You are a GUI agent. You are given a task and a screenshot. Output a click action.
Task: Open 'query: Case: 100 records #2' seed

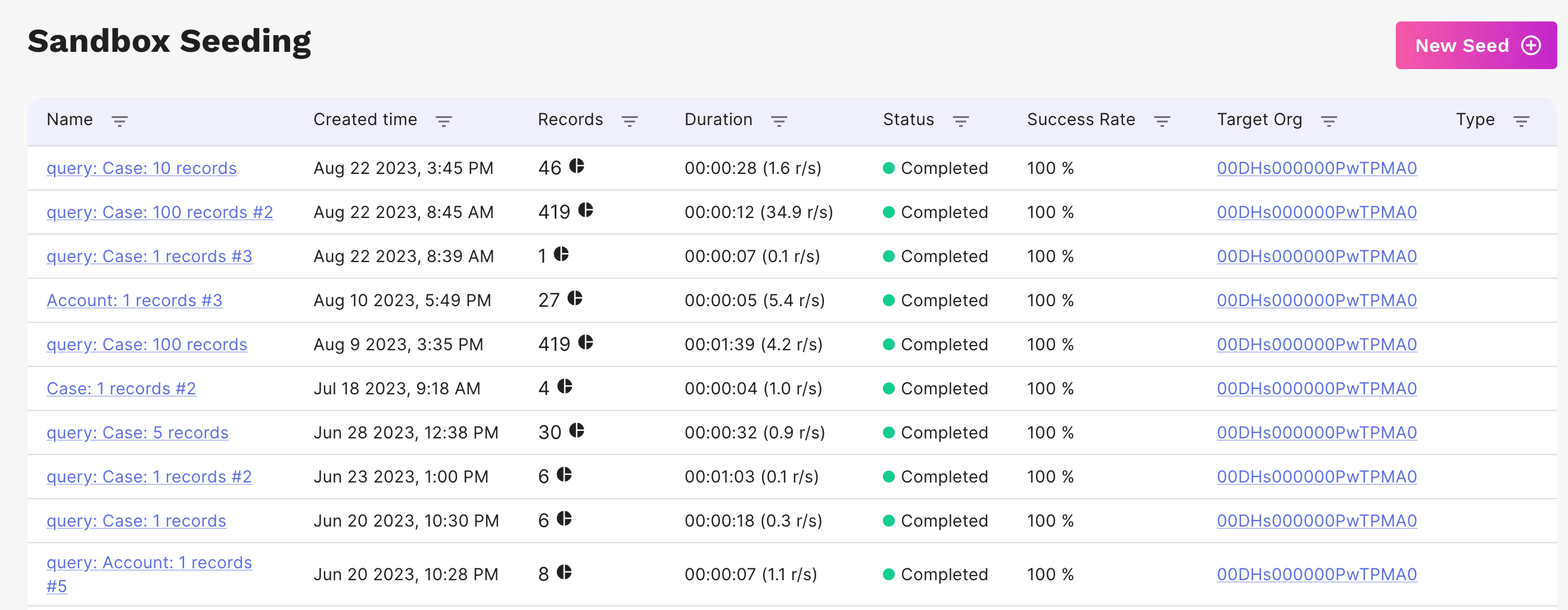pos(160,213)
